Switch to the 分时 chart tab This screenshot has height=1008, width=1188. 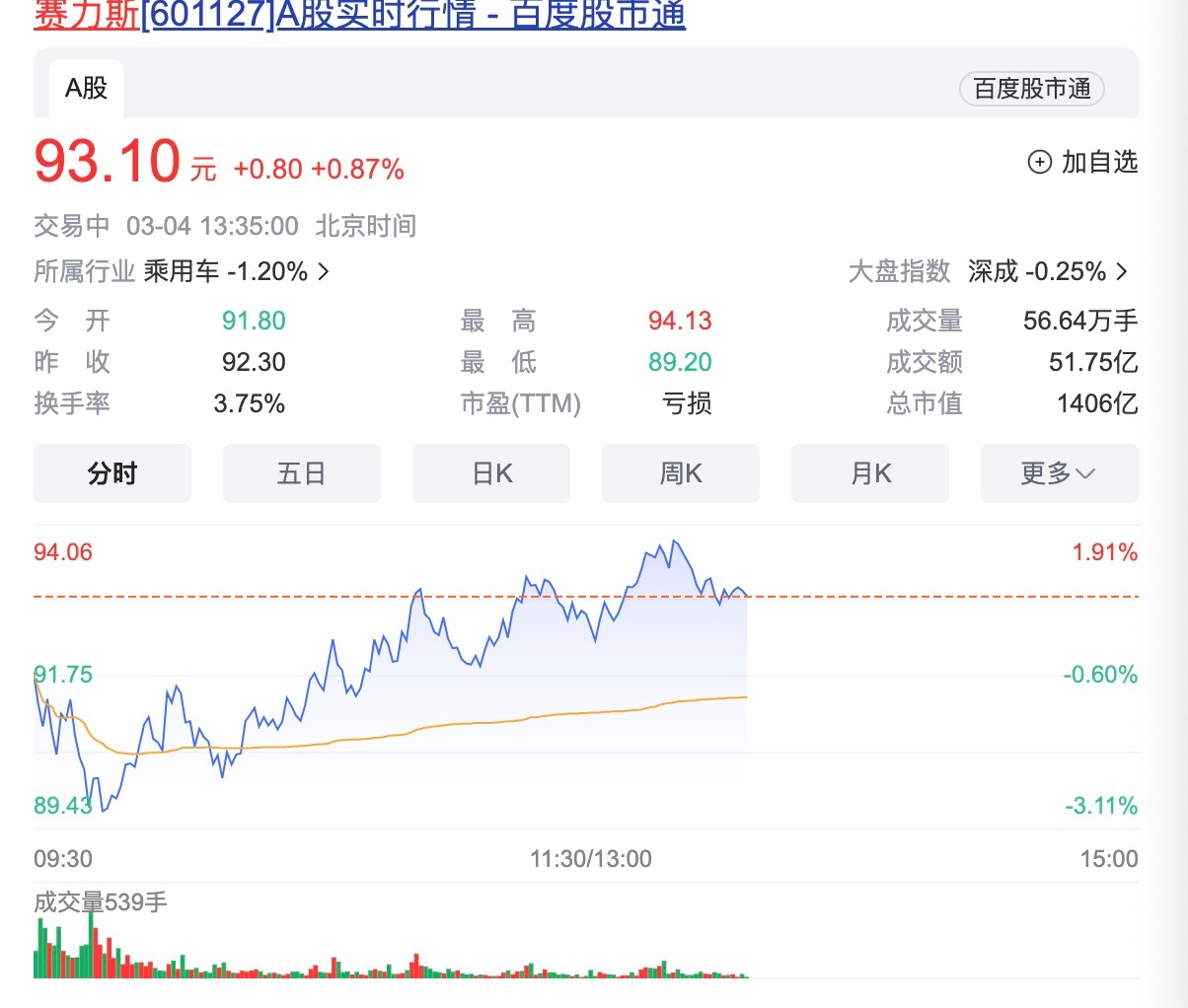[x=112, y=473]
